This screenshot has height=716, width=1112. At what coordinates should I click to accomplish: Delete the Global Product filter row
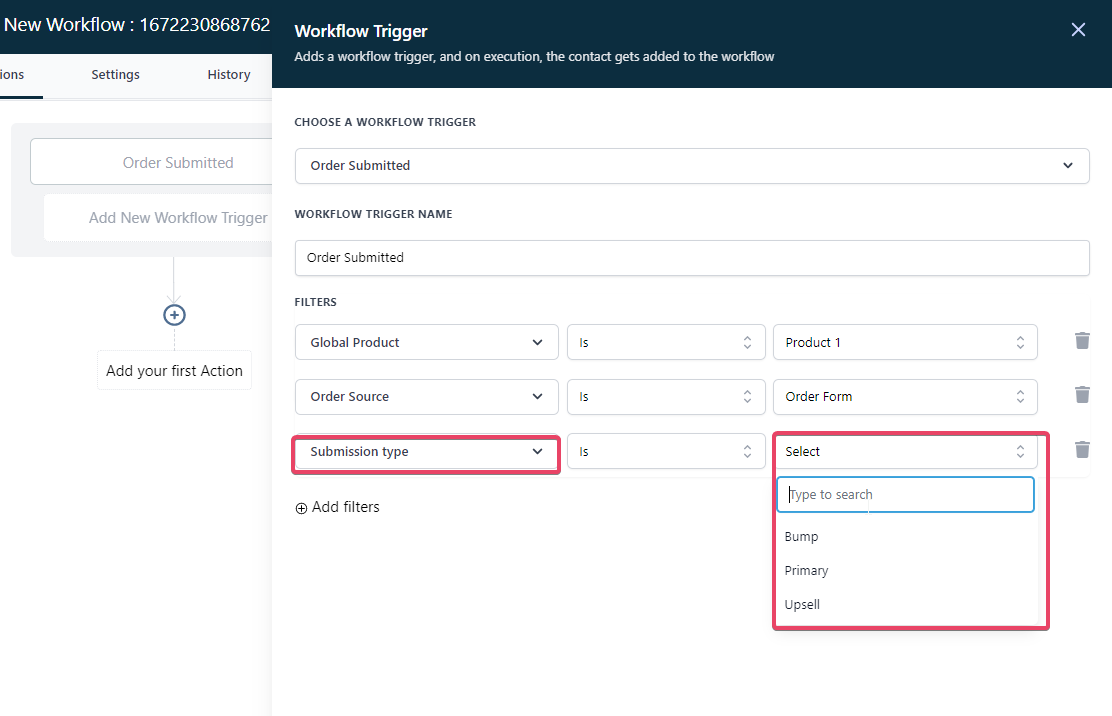pyautogui.click(x=1081, y=341)
